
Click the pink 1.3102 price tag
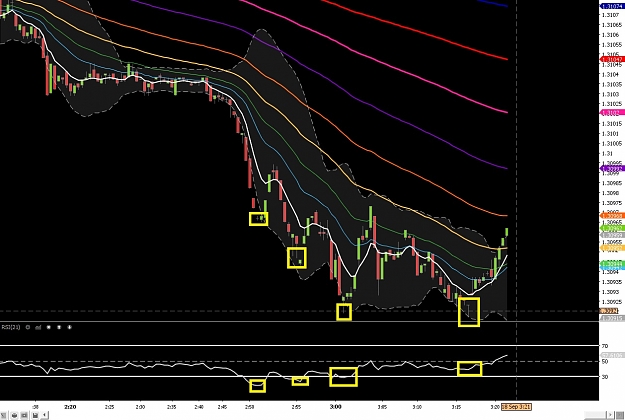pos(612,113)
